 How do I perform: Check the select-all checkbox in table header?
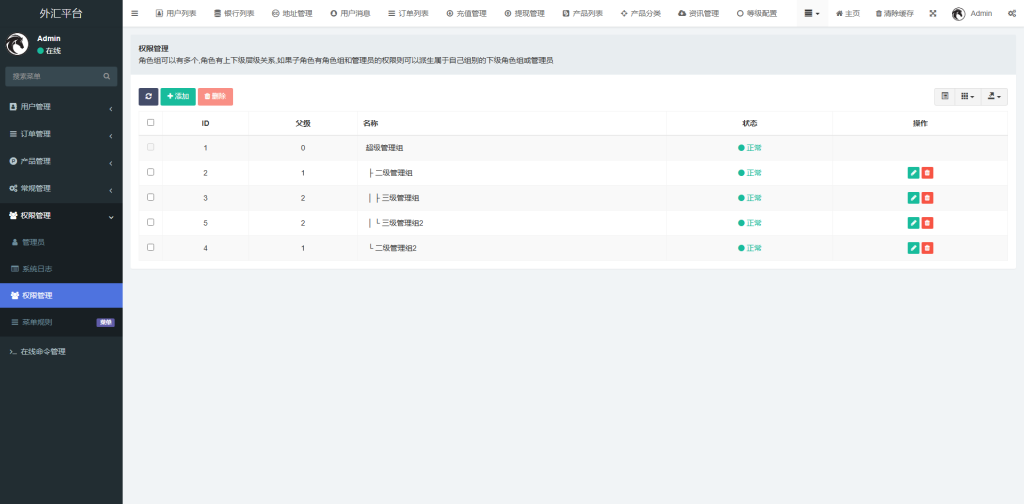tap(151, 123)
